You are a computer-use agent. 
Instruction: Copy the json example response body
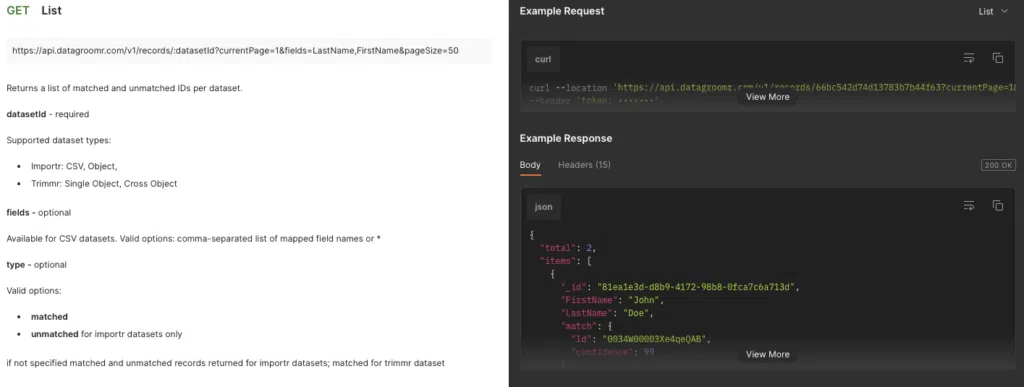(x=998, y=206)
